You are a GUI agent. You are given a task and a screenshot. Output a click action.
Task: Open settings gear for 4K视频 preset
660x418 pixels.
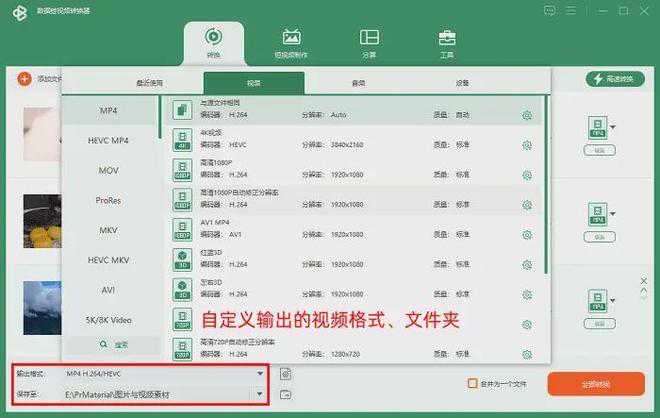[x=527, y=145]
